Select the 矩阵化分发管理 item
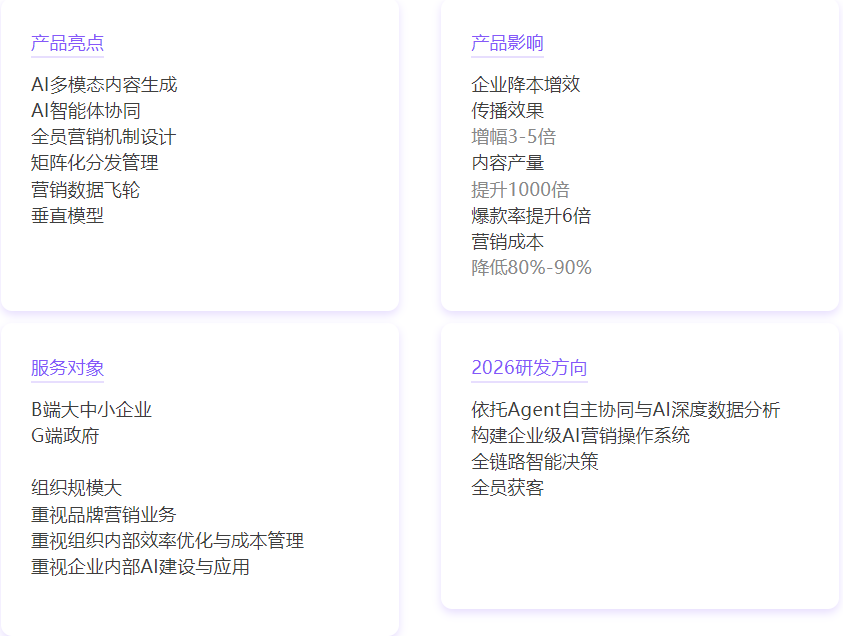 (94, 163)
